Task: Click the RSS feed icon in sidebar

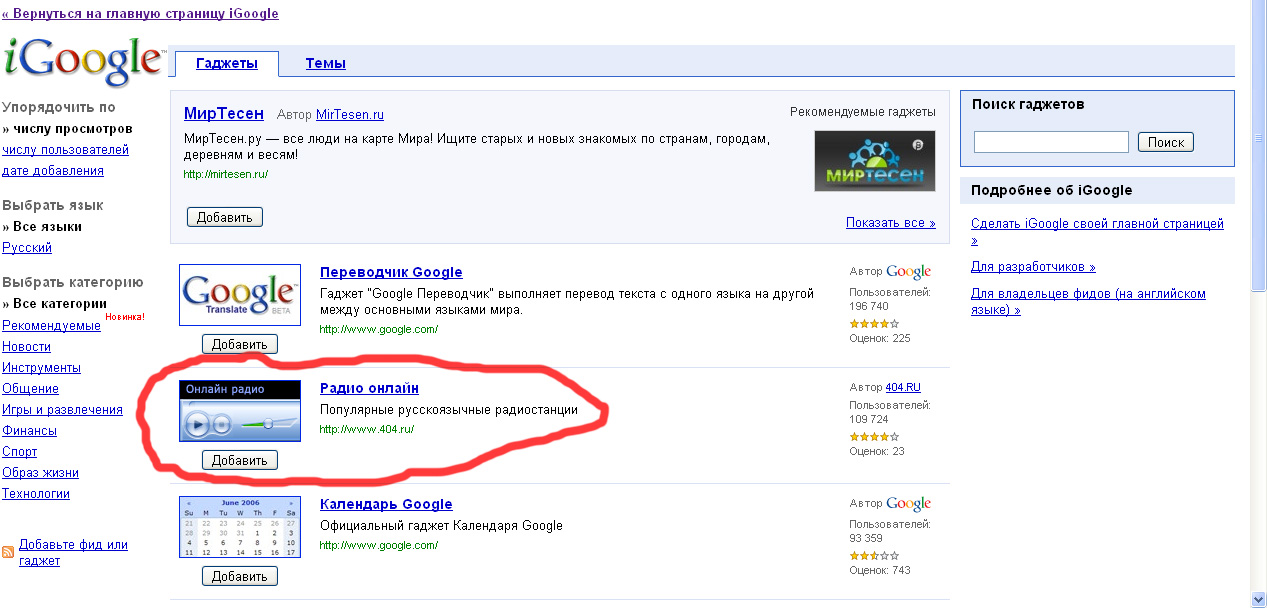Action: [8, 552]
